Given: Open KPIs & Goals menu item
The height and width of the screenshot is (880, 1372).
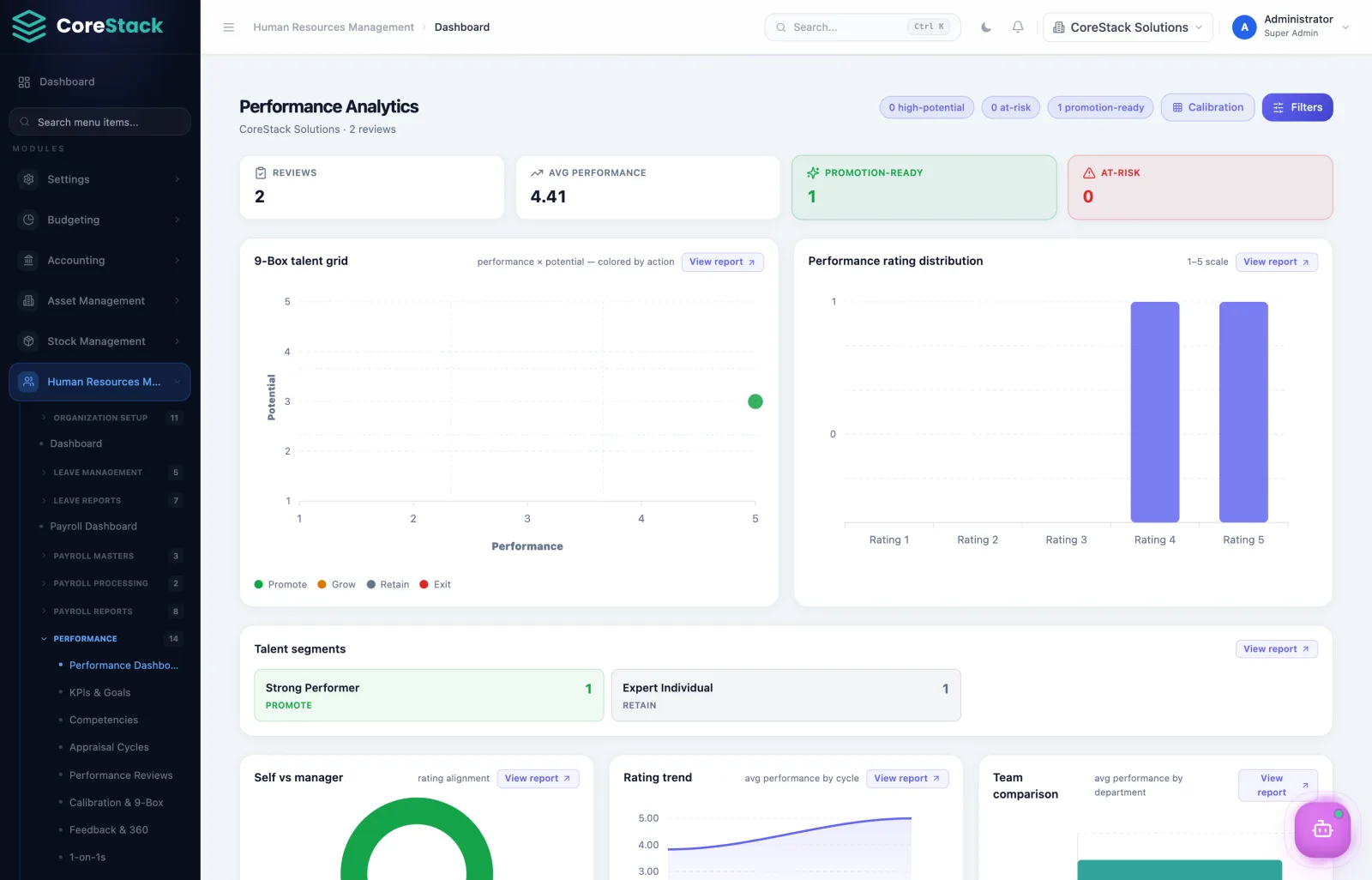Looking at the screenshot, I should 99,693.
